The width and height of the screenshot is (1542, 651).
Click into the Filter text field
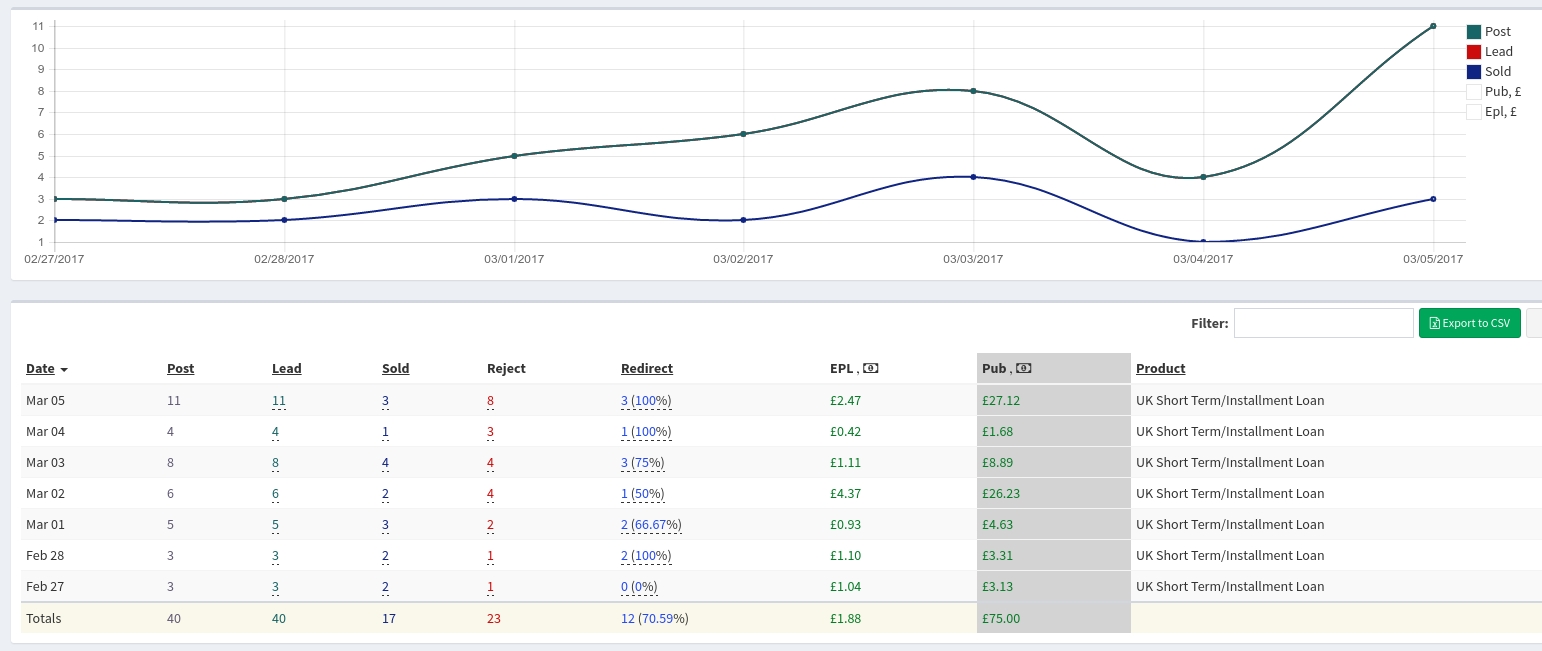click(x=1323, y=323)
